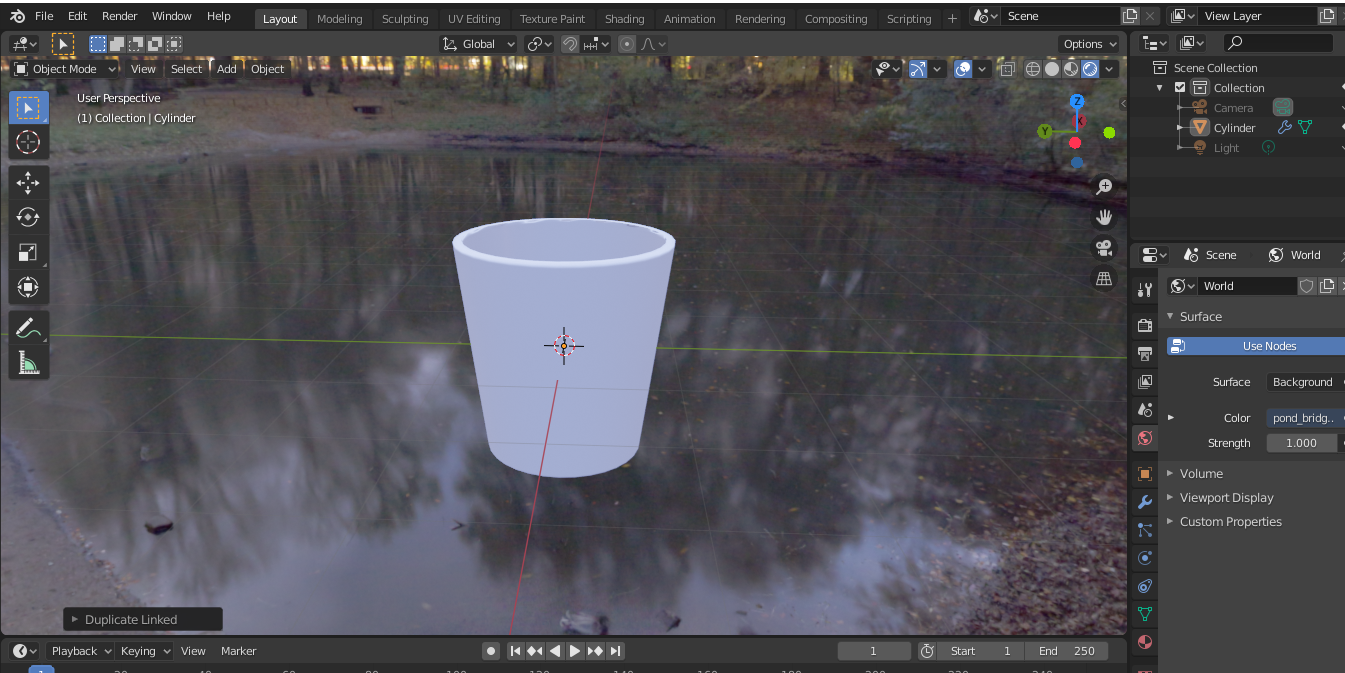Open the Modifier properties wrench tab
1345x673 pixels.
tap(1145, 502)
